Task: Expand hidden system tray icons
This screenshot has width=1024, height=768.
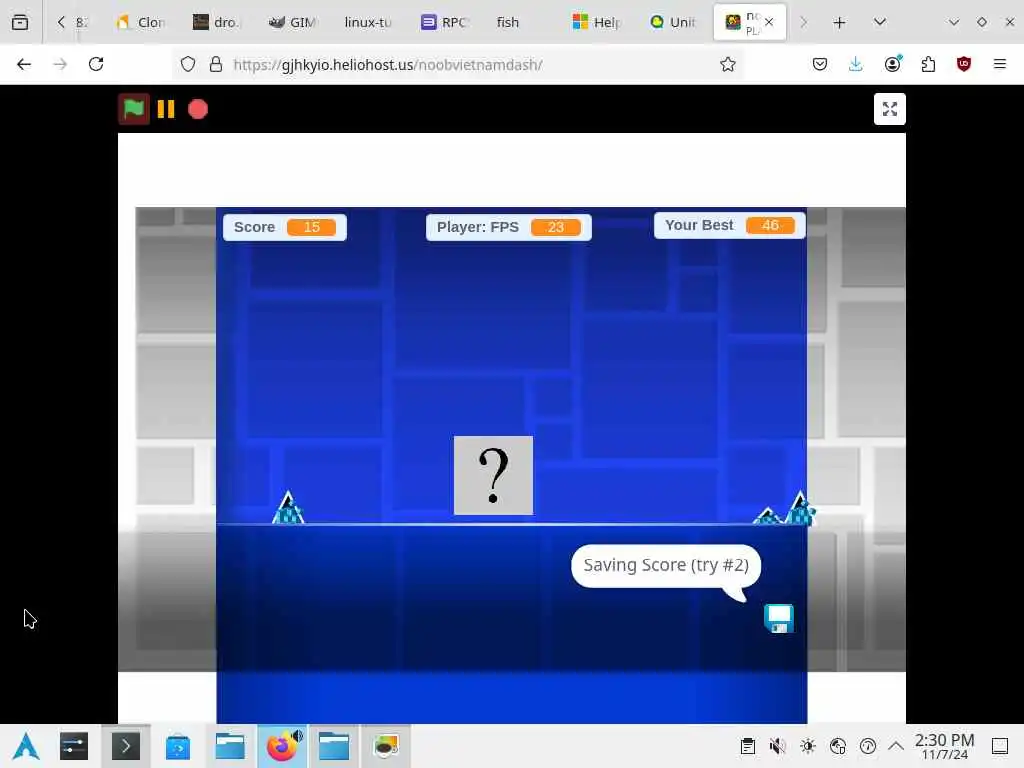Action: click(896, 746)
